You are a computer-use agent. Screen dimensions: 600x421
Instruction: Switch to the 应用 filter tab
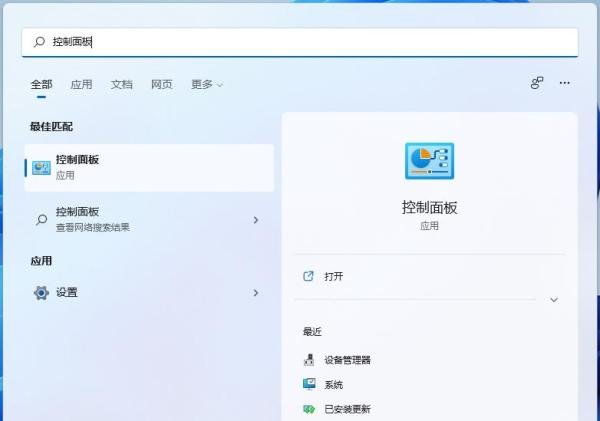click(81, 85)
